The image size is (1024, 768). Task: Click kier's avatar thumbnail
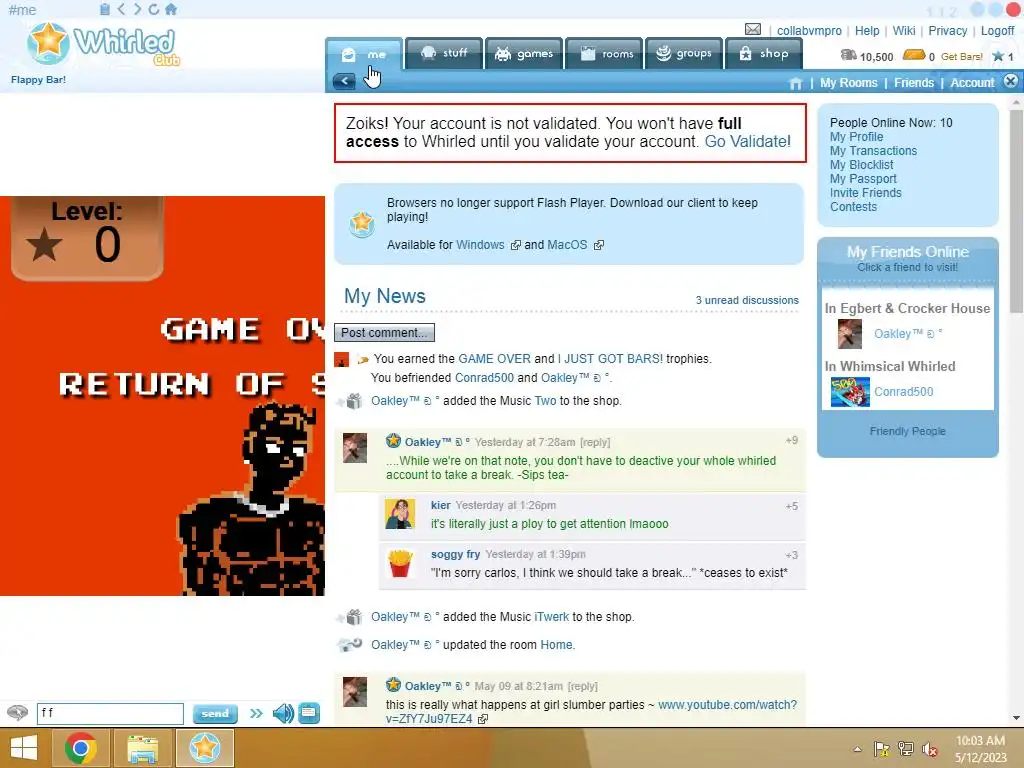tap(400, 514)
